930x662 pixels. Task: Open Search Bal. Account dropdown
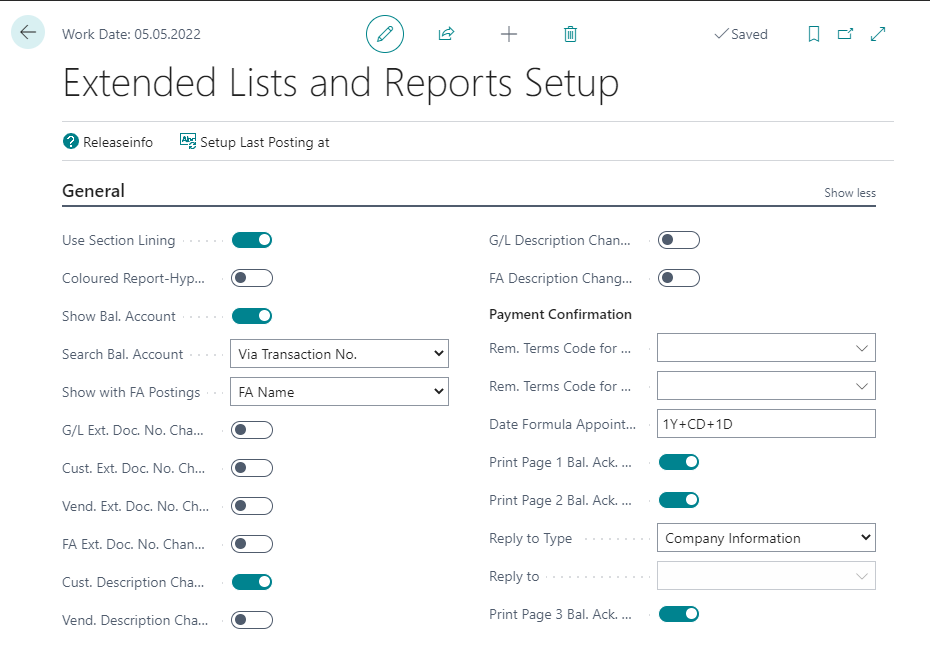339,354
